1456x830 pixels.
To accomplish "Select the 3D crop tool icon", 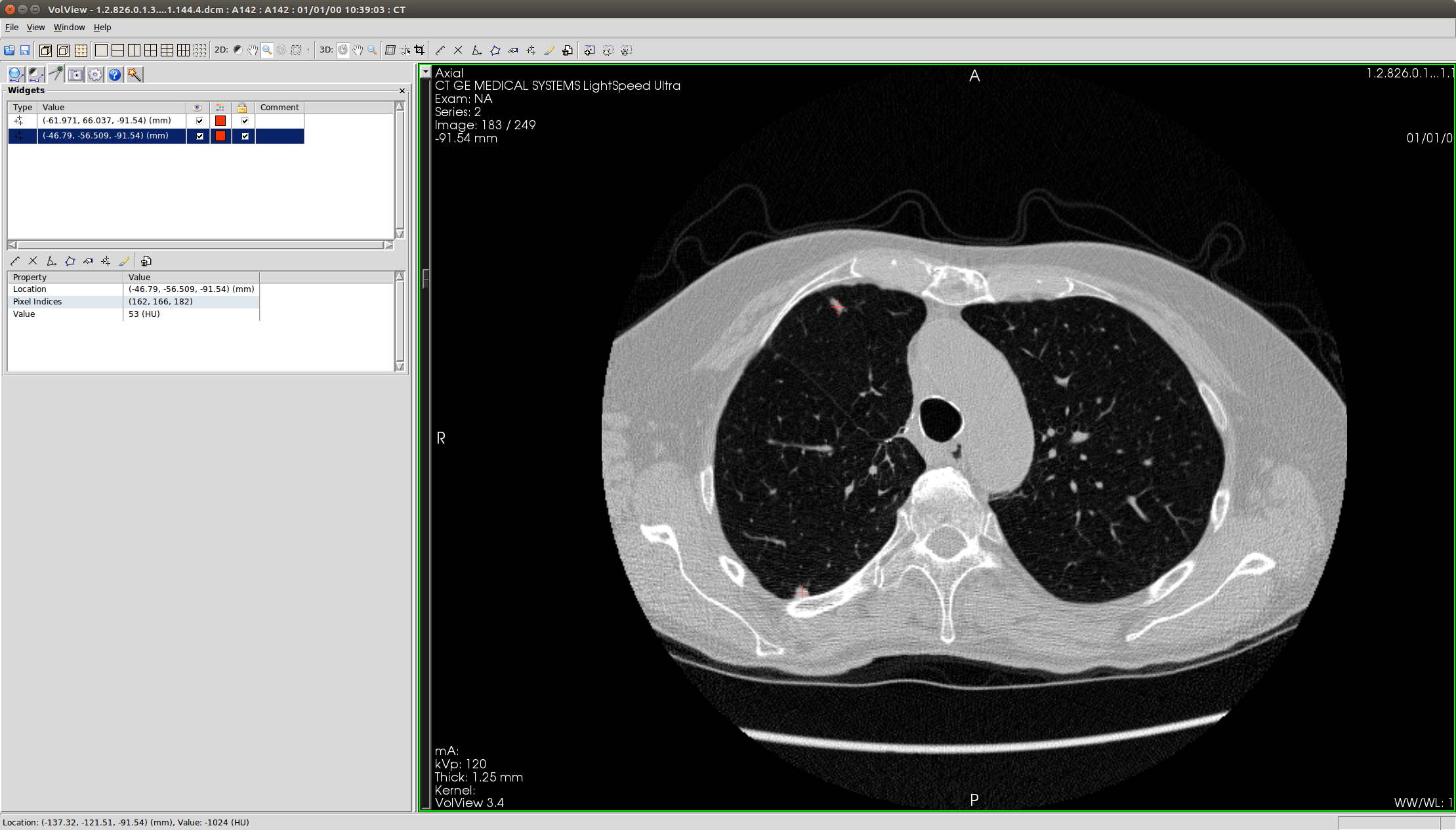I will [x=419, y=51].
